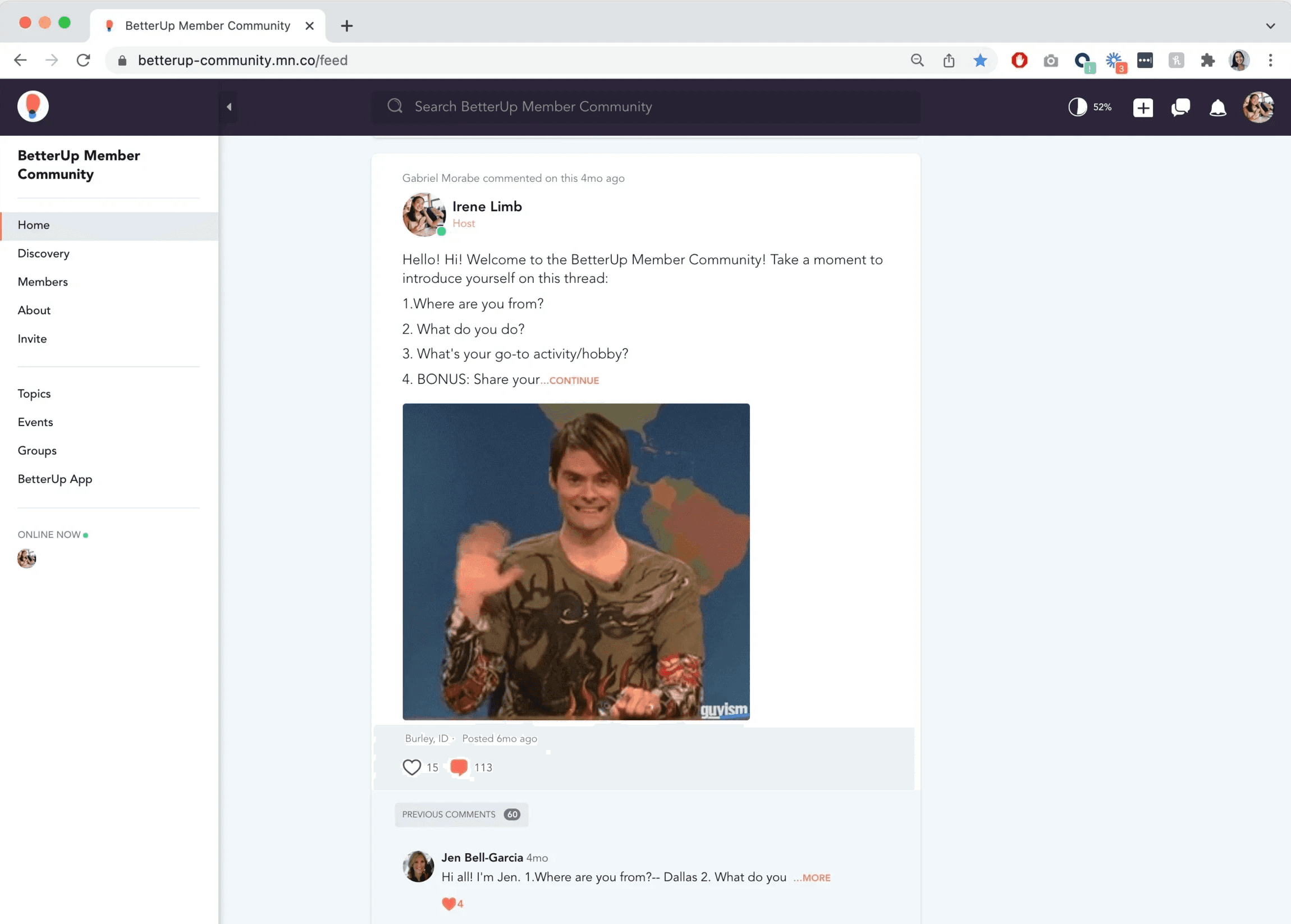Click the Posted 6mo ago timestamp
This screenshot has width=1291, height=924.
tap(500, 739)
